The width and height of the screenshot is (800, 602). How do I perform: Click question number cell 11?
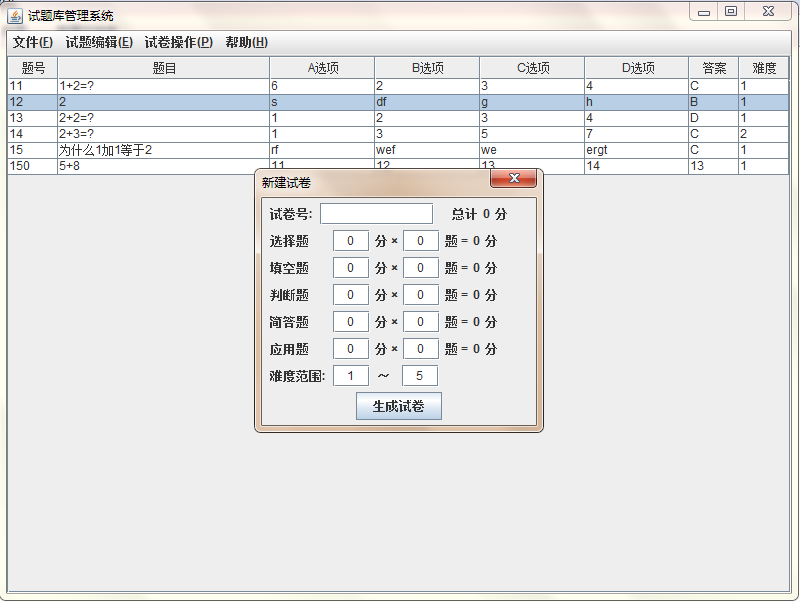point(33,86)
